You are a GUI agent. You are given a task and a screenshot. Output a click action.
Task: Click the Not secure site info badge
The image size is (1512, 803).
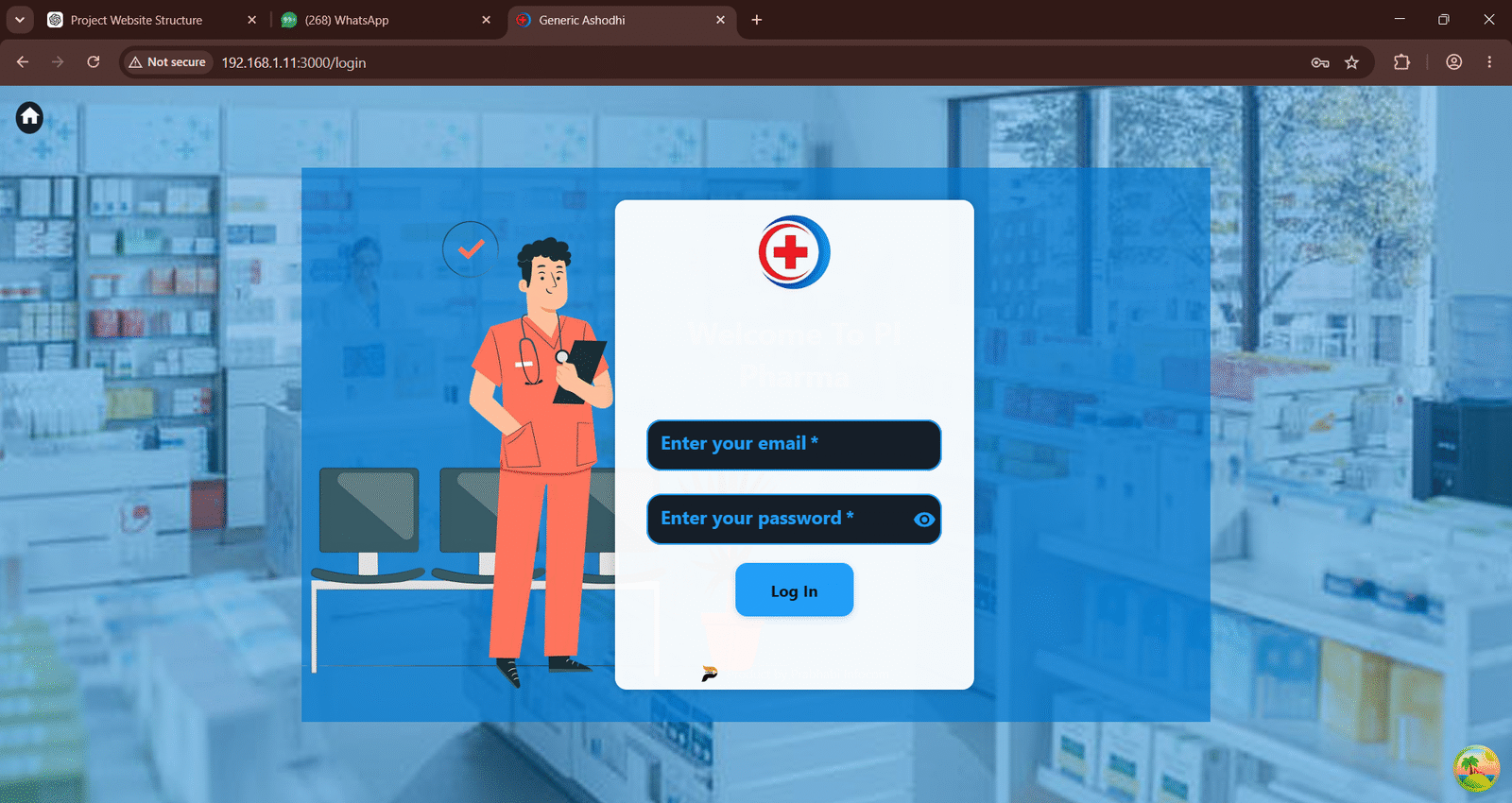tap(167, 62)
